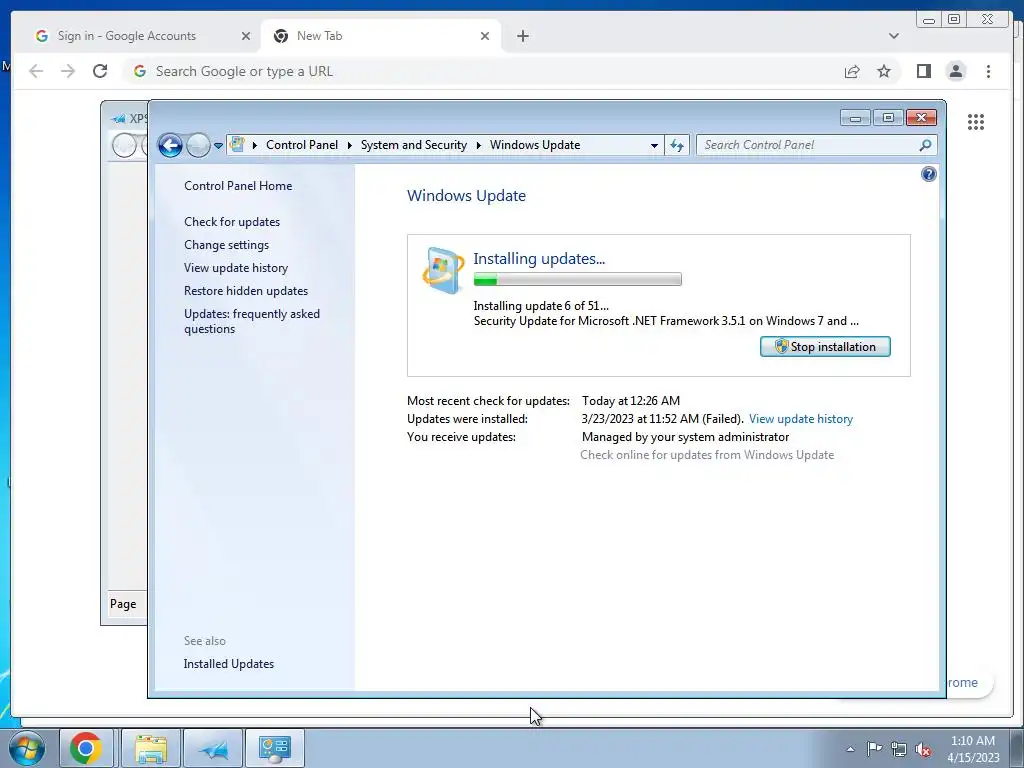
Task: Click network tray icon
Action: (899, 750)
